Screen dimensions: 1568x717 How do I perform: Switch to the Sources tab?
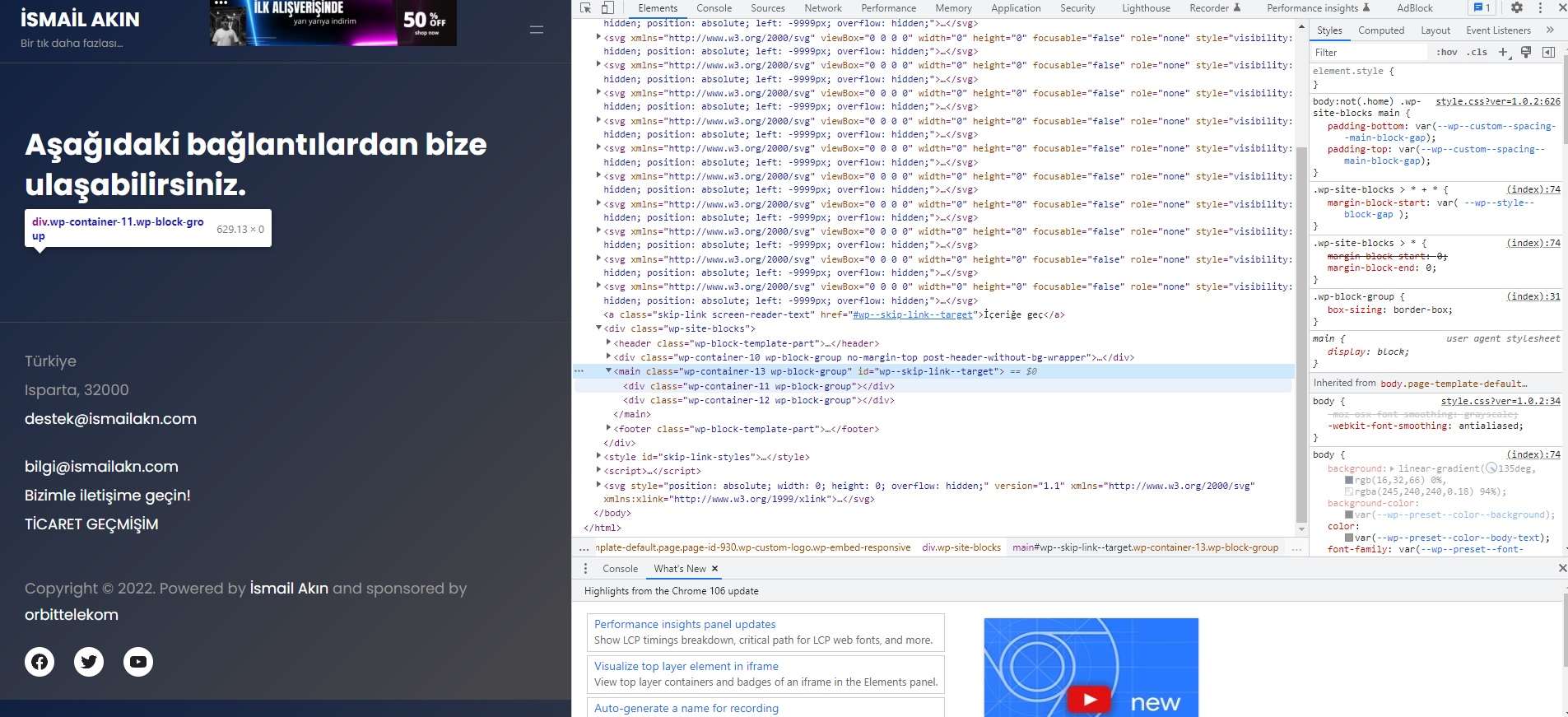pyautogui.click(x=767, y=8)
